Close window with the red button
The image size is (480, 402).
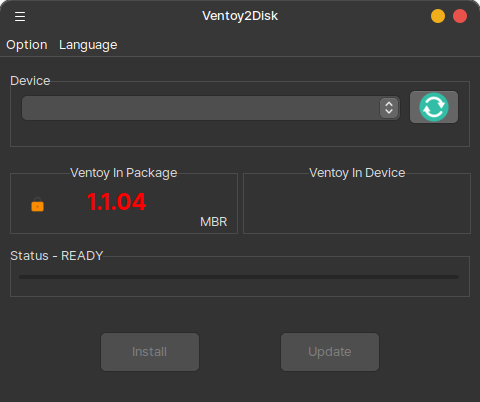pos(460,16)
